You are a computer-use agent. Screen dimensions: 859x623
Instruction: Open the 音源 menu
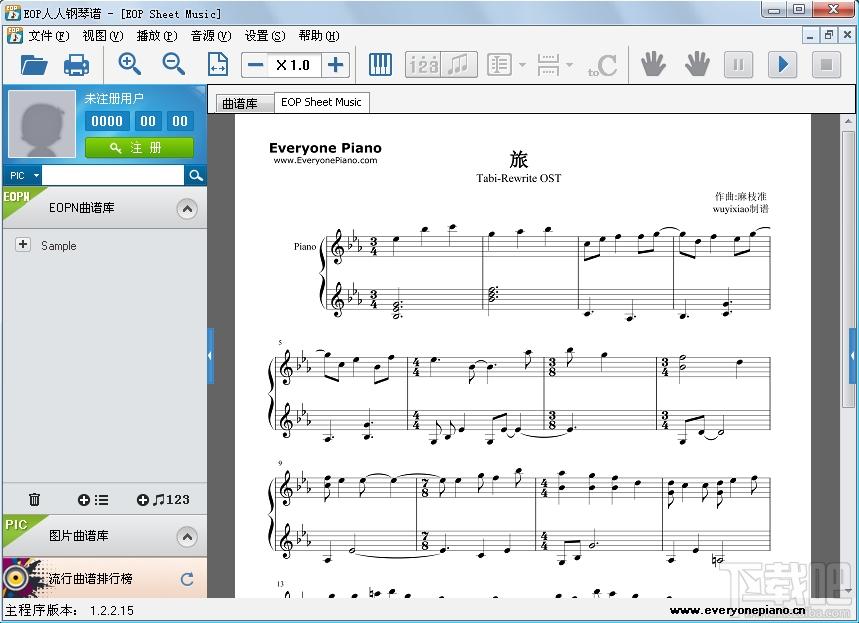211,36
